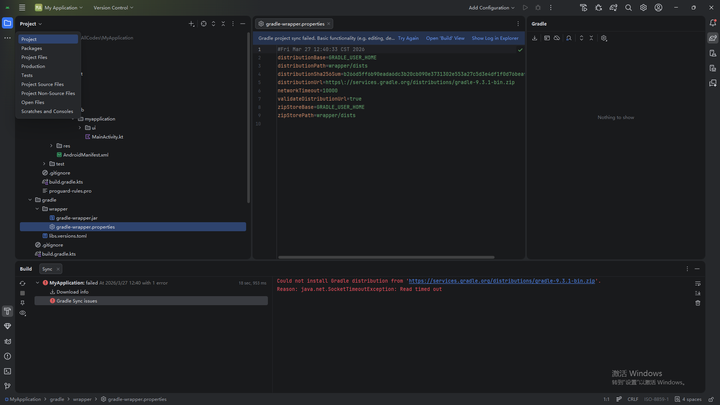720x405 pixels.
Task: Select Packages in the view dropdown
Action: [x=48, y=48]
